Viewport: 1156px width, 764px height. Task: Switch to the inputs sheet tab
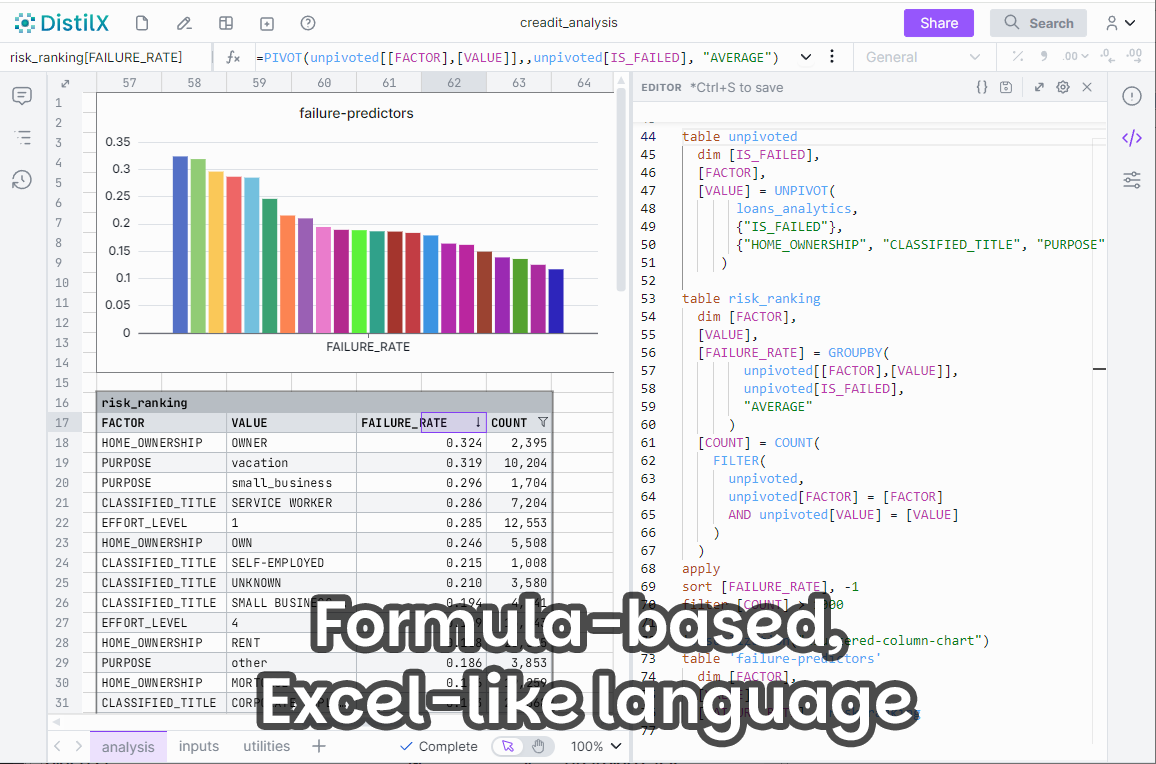point(199,746)
